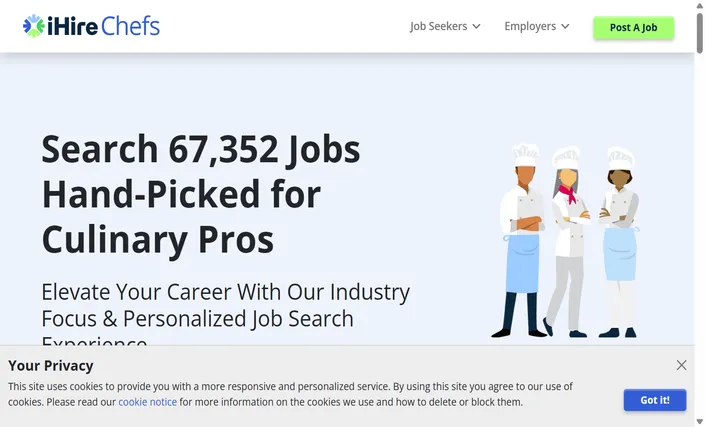
Task: Click the cookie usage description text
Action: tap(290, 394)
